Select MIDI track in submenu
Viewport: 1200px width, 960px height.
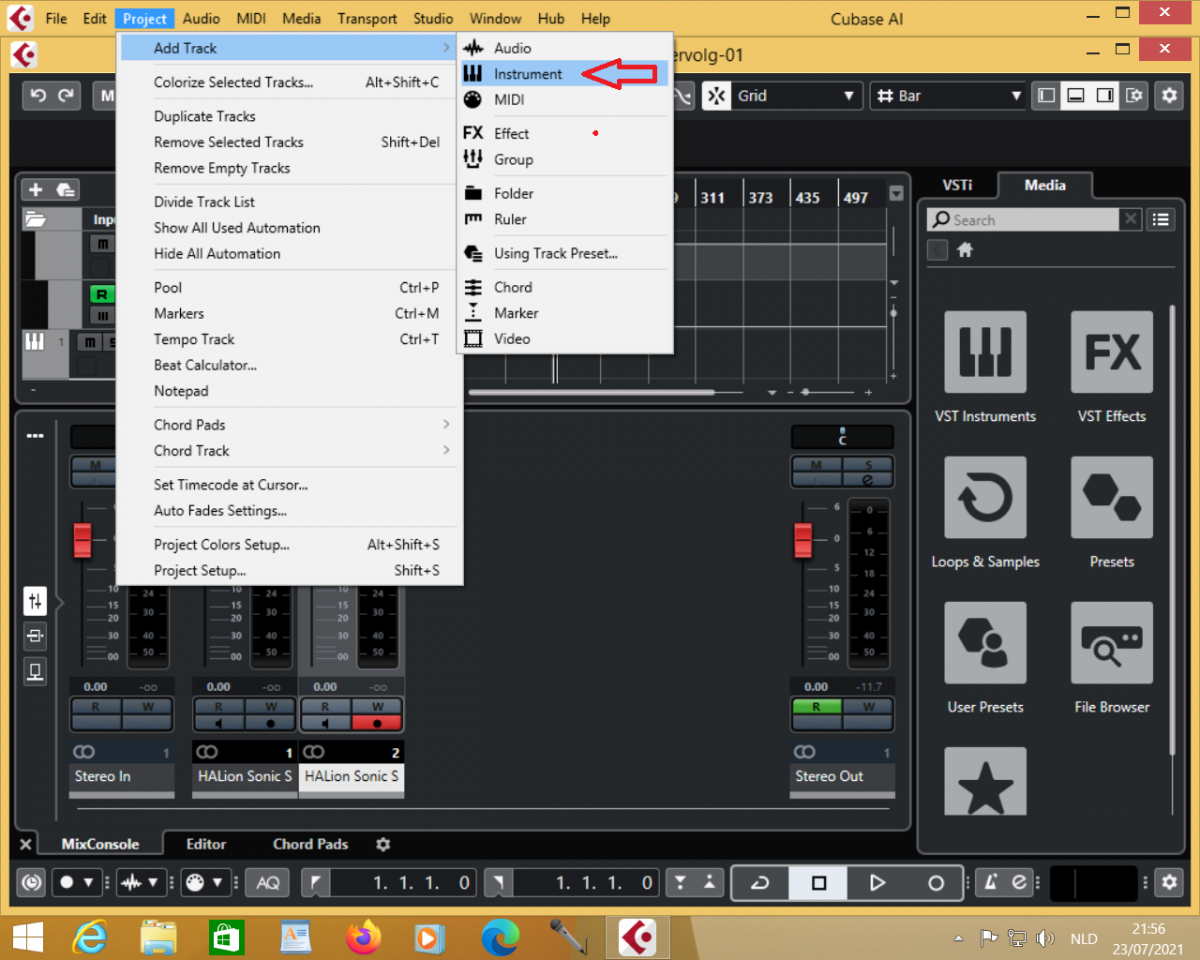coord(564,100)
